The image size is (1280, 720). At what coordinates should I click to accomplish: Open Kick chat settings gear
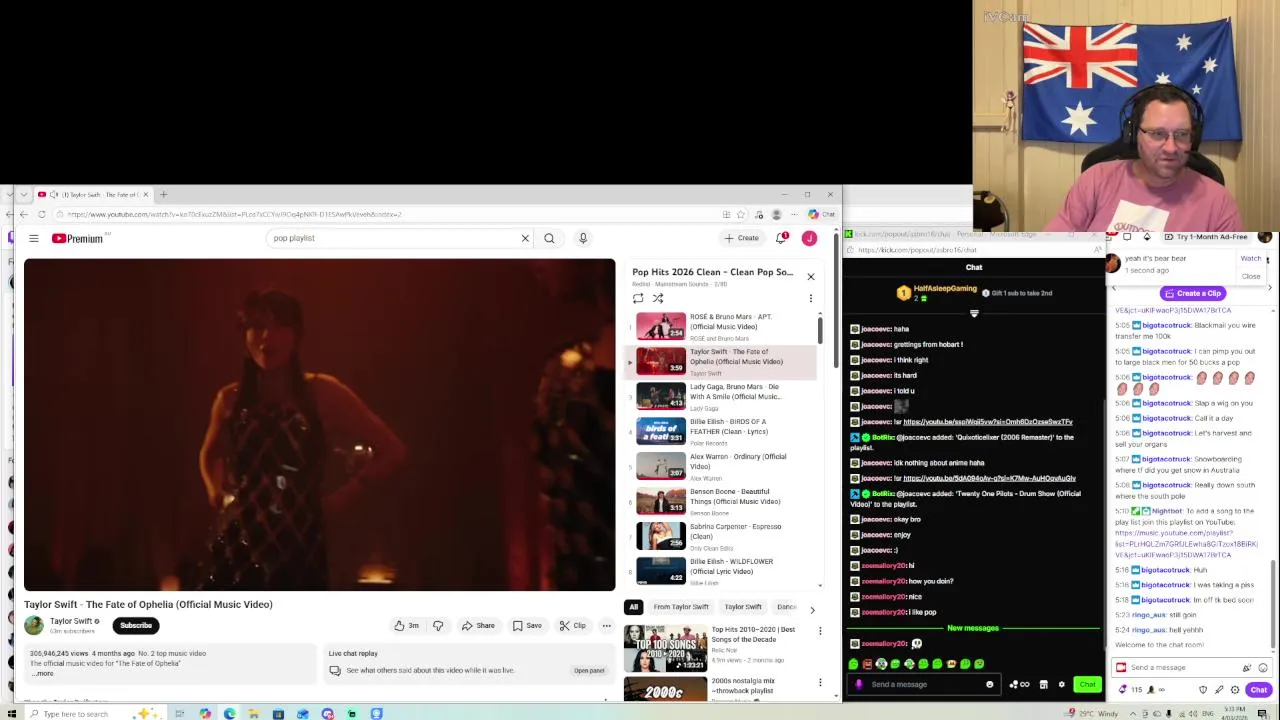[x=1061, y=684]
